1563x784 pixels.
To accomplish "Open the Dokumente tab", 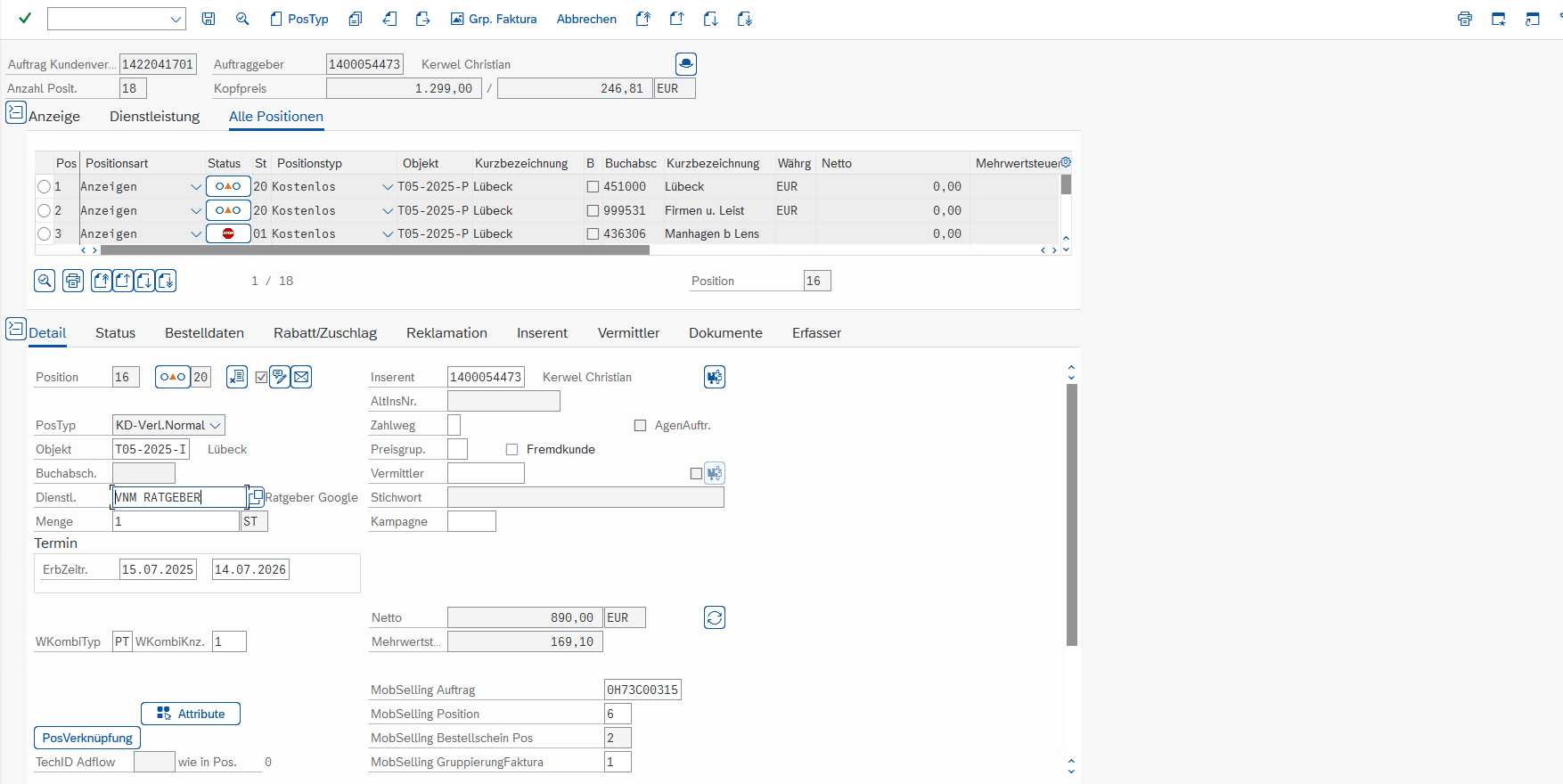I will 725,333.
